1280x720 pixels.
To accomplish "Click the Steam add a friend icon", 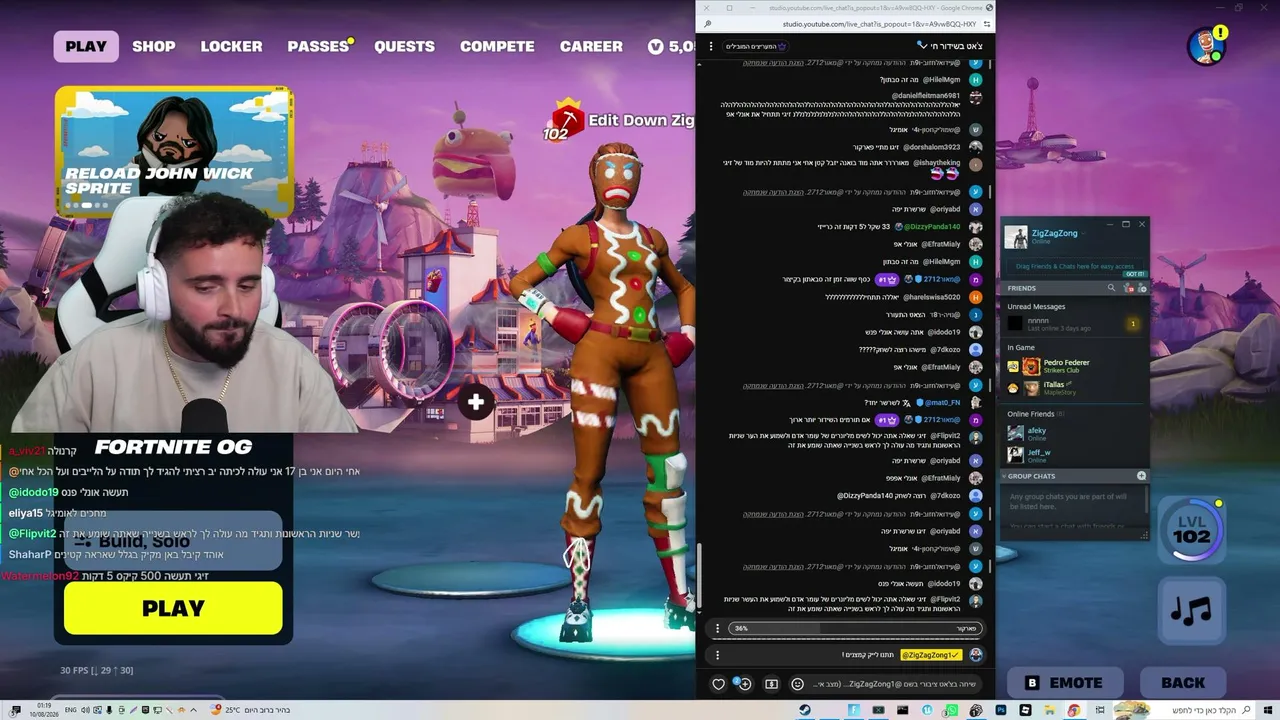I will click(1142, 288).
